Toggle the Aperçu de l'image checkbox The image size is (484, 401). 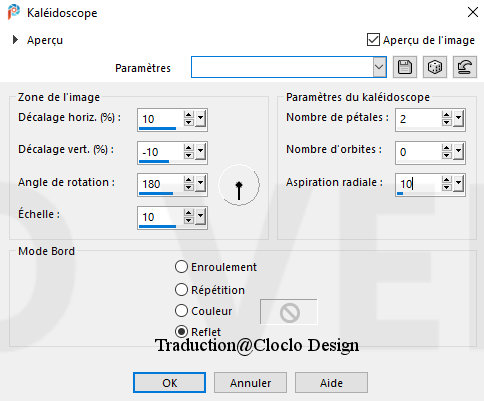tap(373, 40)
